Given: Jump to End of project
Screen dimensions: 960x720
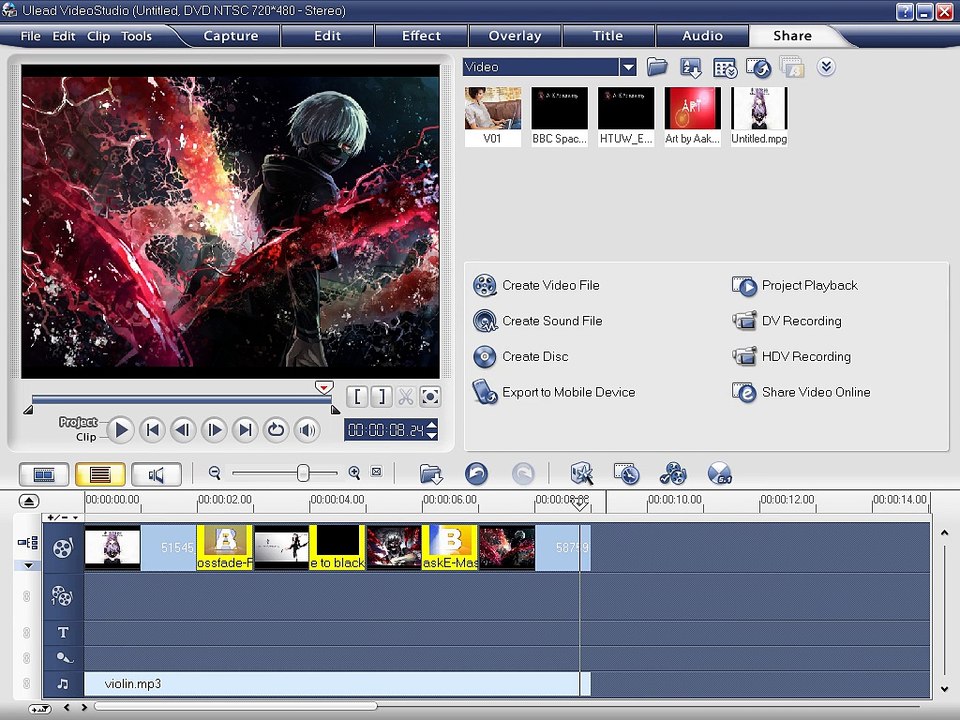Looking at the screenshot, I should (245, 430).
